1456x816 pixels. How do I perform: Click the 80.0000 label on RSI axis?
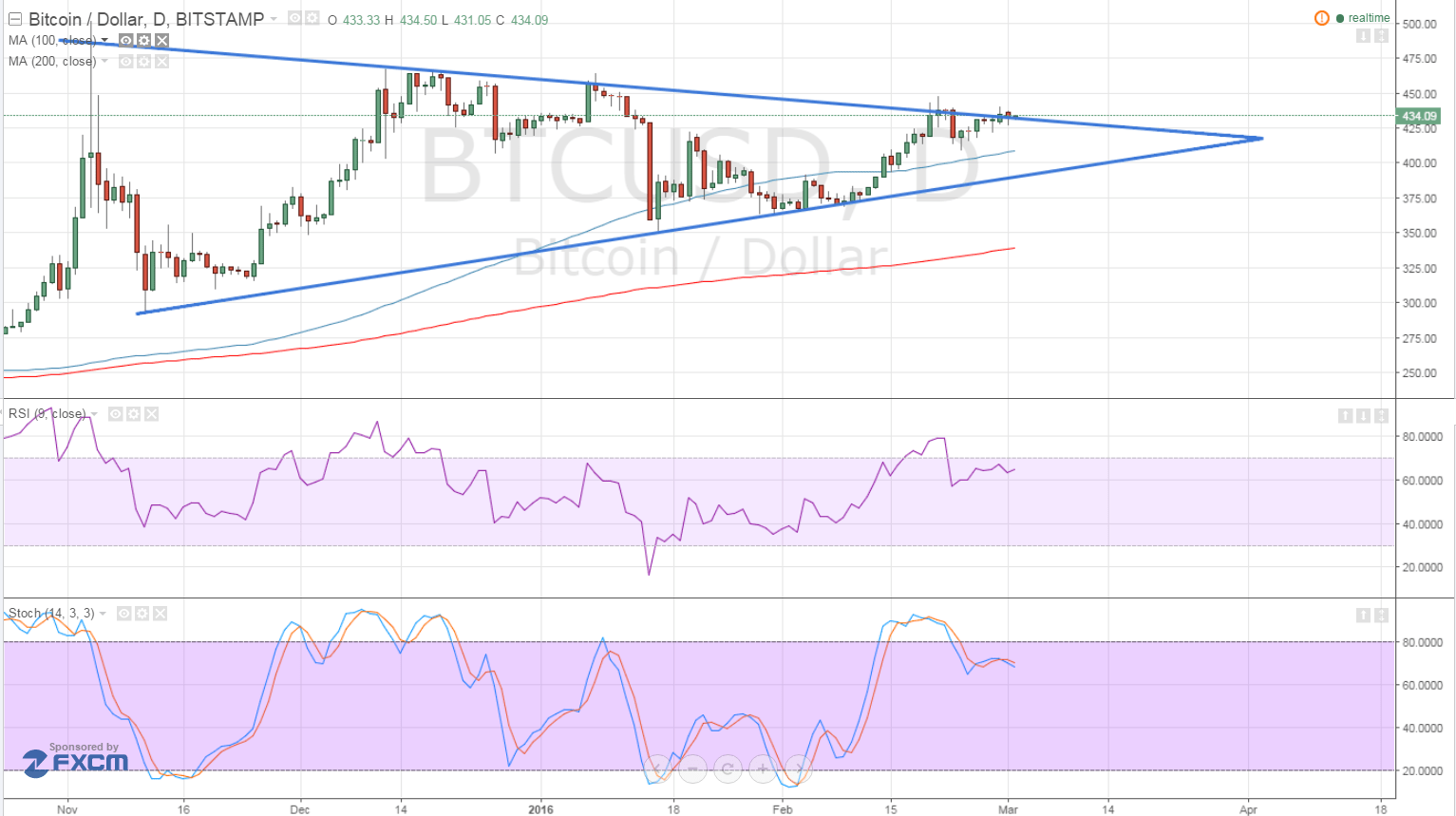[1423, 437]
